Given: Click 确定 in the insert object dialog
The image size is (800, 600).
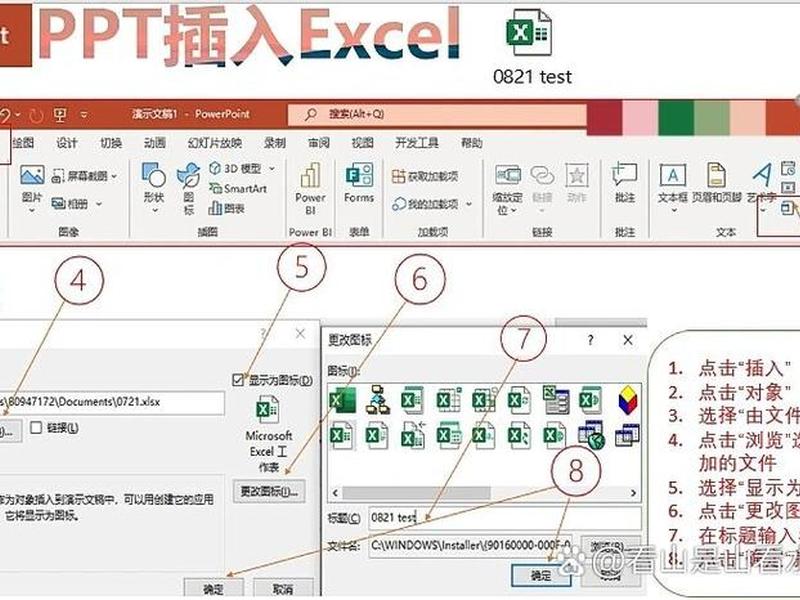Looking at the screenshot, I should pyautogui.click(x=213, y=588).
